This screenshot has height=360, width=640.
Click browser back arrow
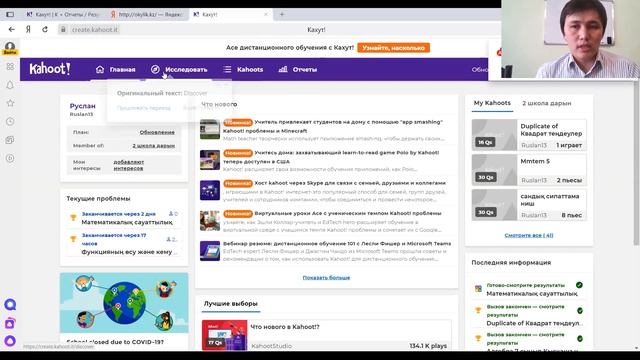[11, 29]
